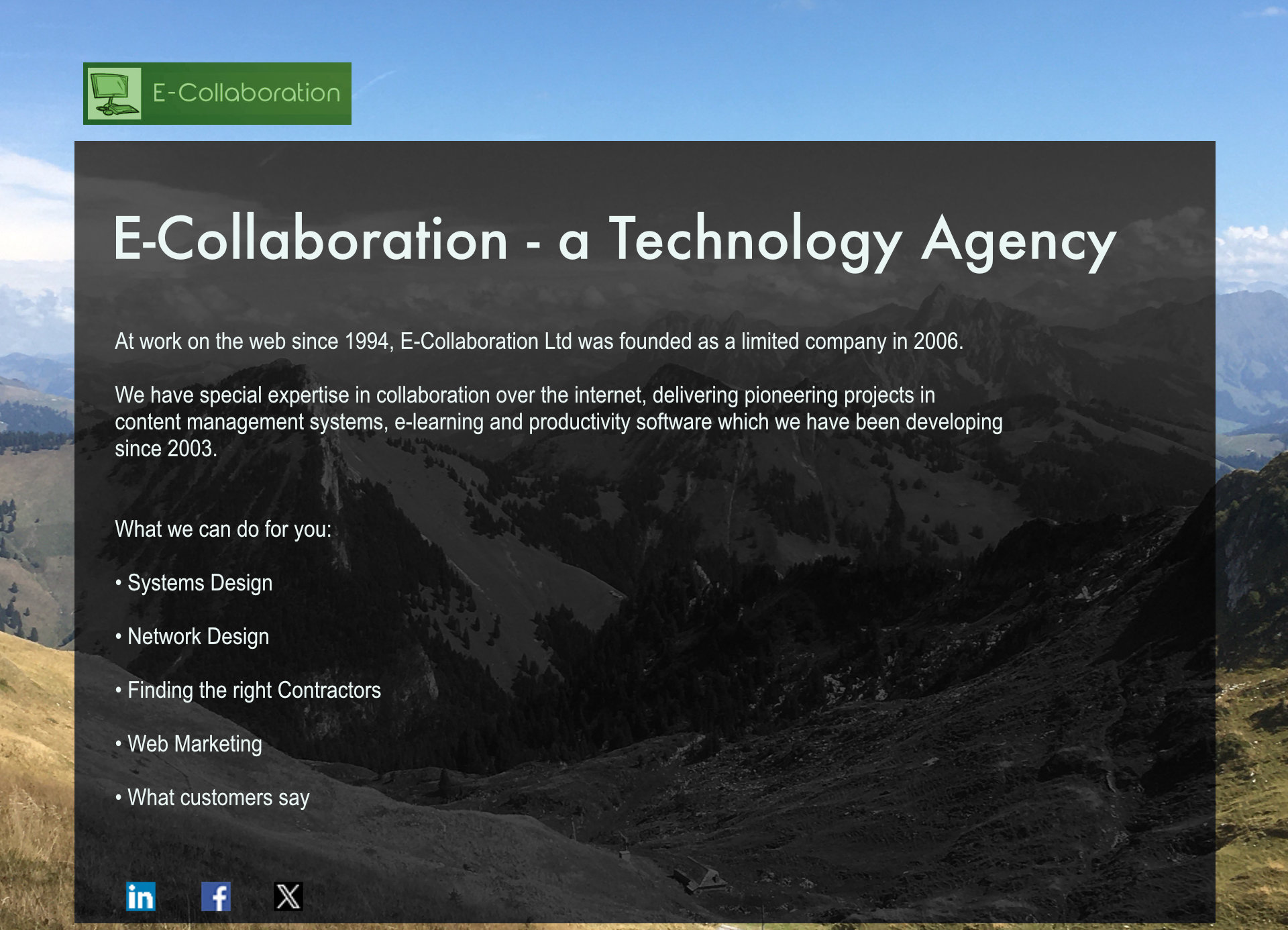This screenshot has width=1288, height=930.
Task: Click 'What we can do for you' text
Action: [223, 529]
